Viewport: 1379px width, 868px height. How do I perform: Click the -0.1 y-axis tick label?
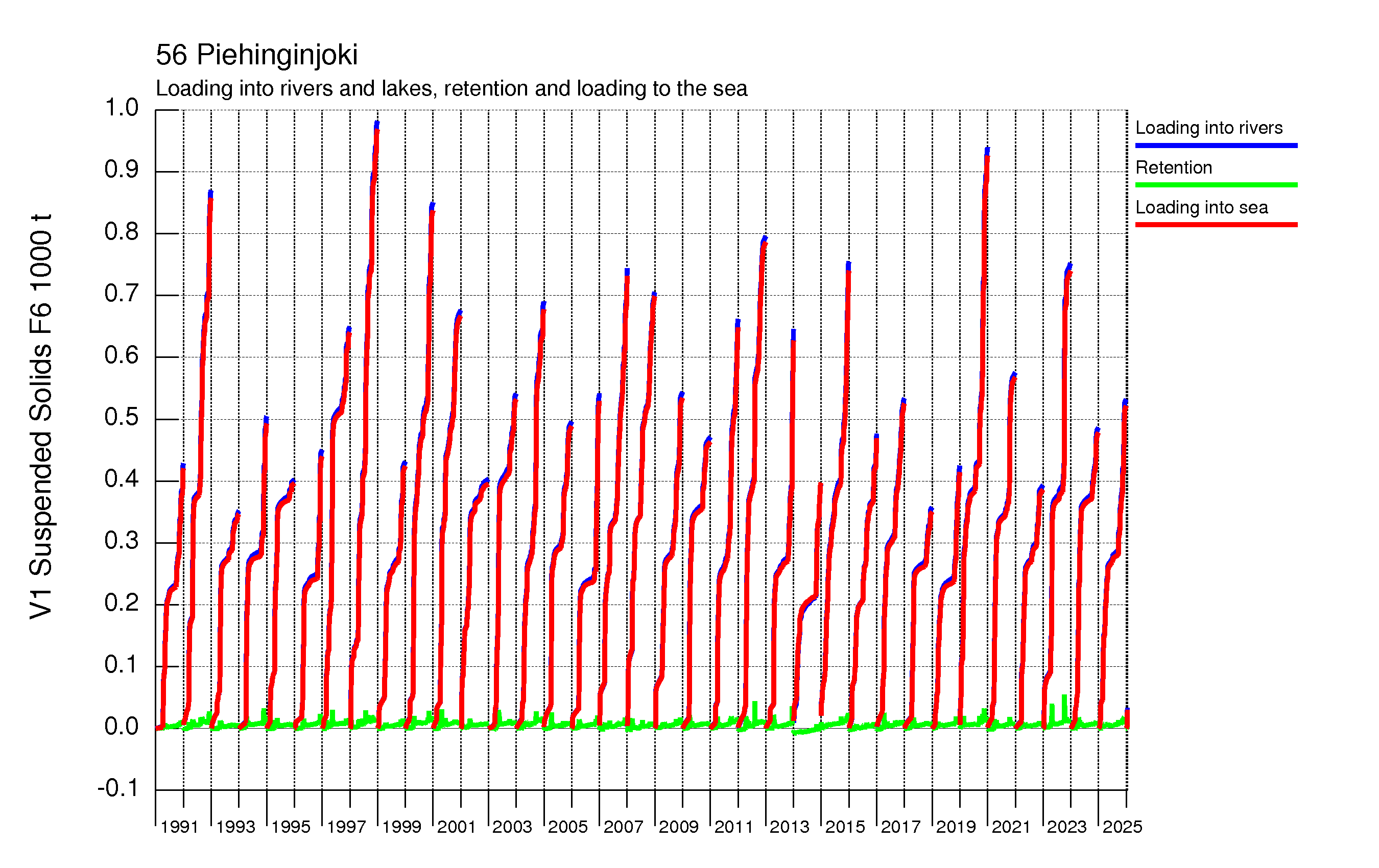pos(118,788)
